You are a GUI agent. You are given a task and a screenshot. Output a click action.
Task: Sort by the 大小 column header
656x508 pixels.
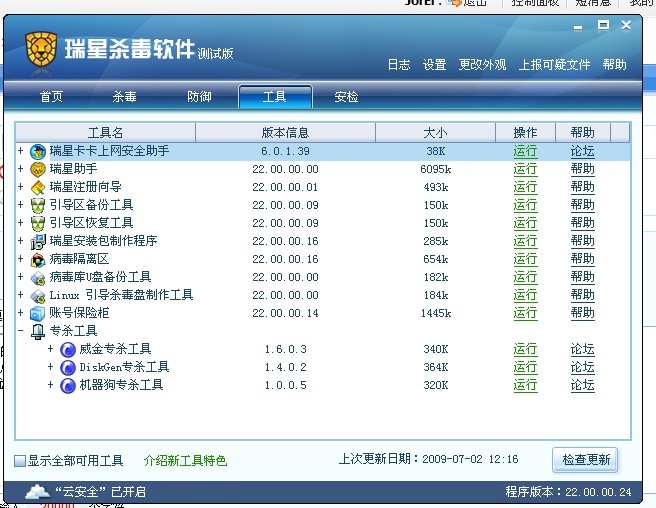[436, 133]
